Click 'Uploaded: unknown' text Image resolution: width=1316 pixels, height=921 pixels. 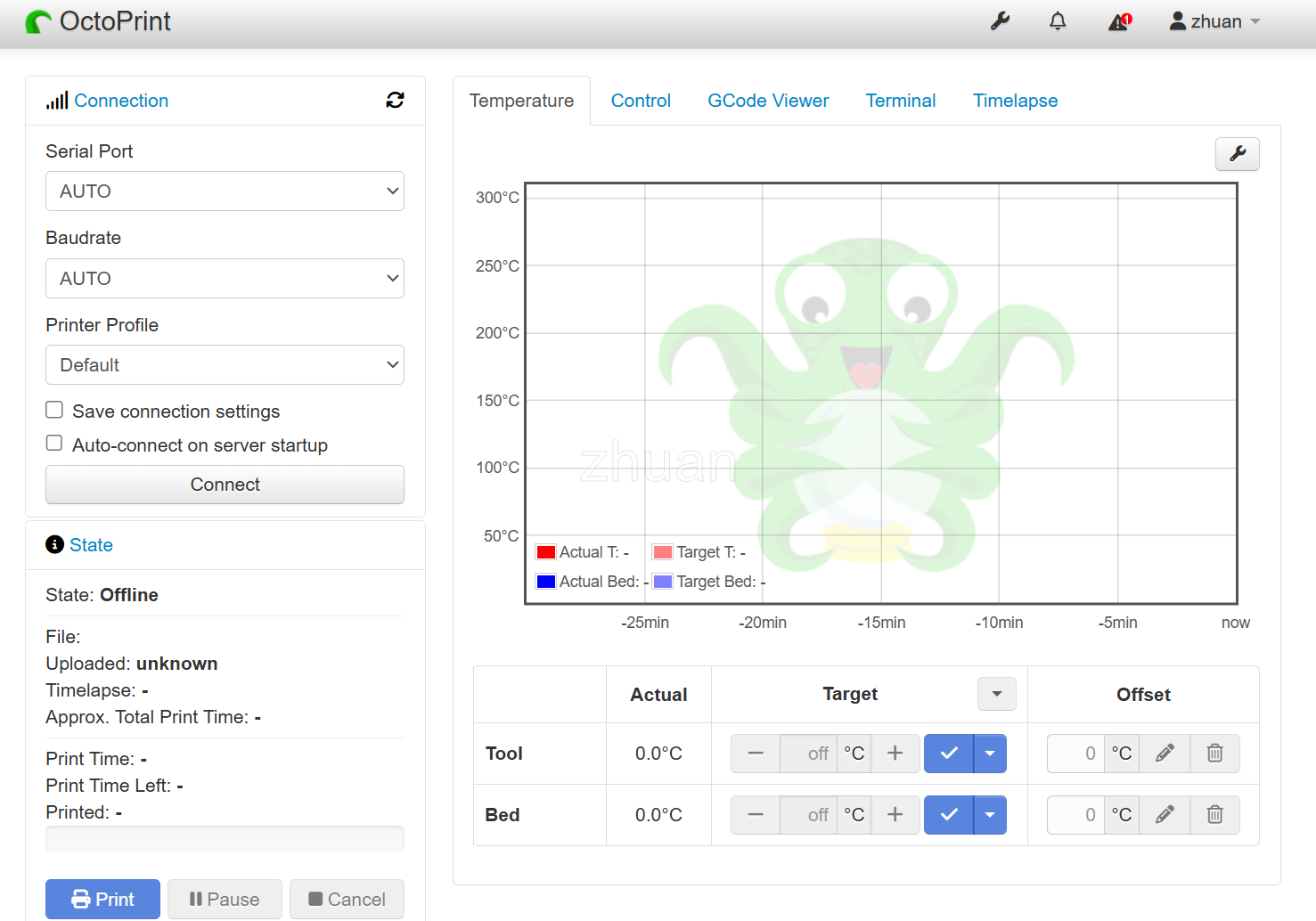point(132,664)
